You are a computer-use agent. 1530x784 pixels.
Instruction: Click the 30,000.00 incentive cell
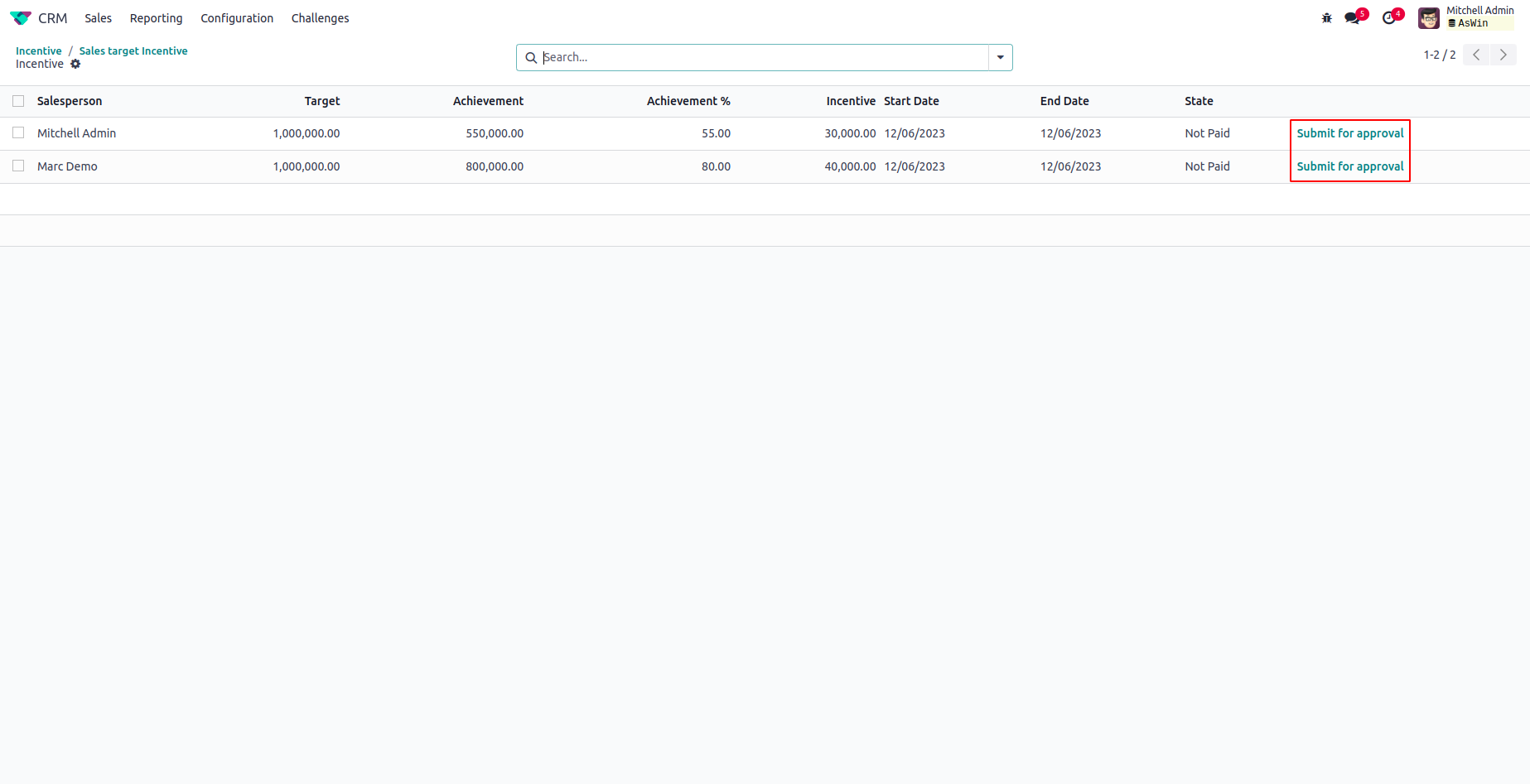(x=850, y=133)
